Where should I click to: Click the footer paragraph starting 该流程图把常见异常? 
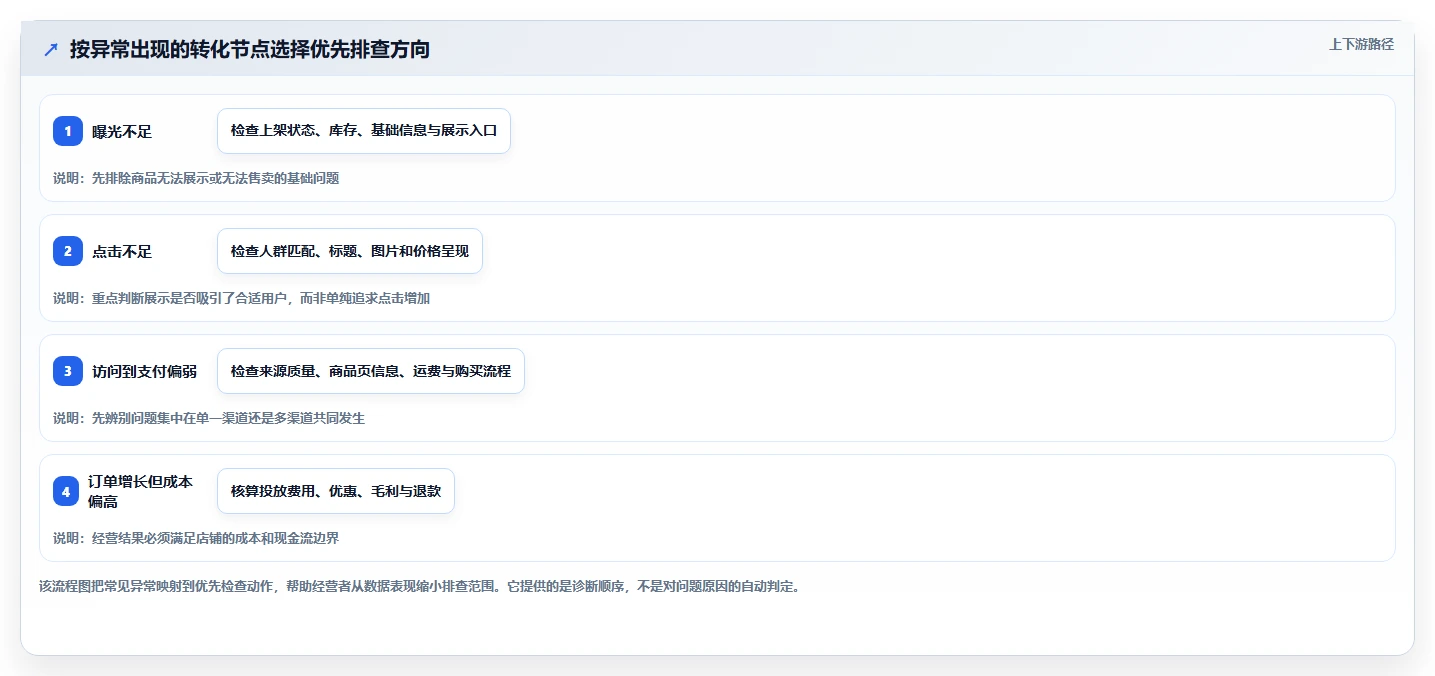coord(419,586)
